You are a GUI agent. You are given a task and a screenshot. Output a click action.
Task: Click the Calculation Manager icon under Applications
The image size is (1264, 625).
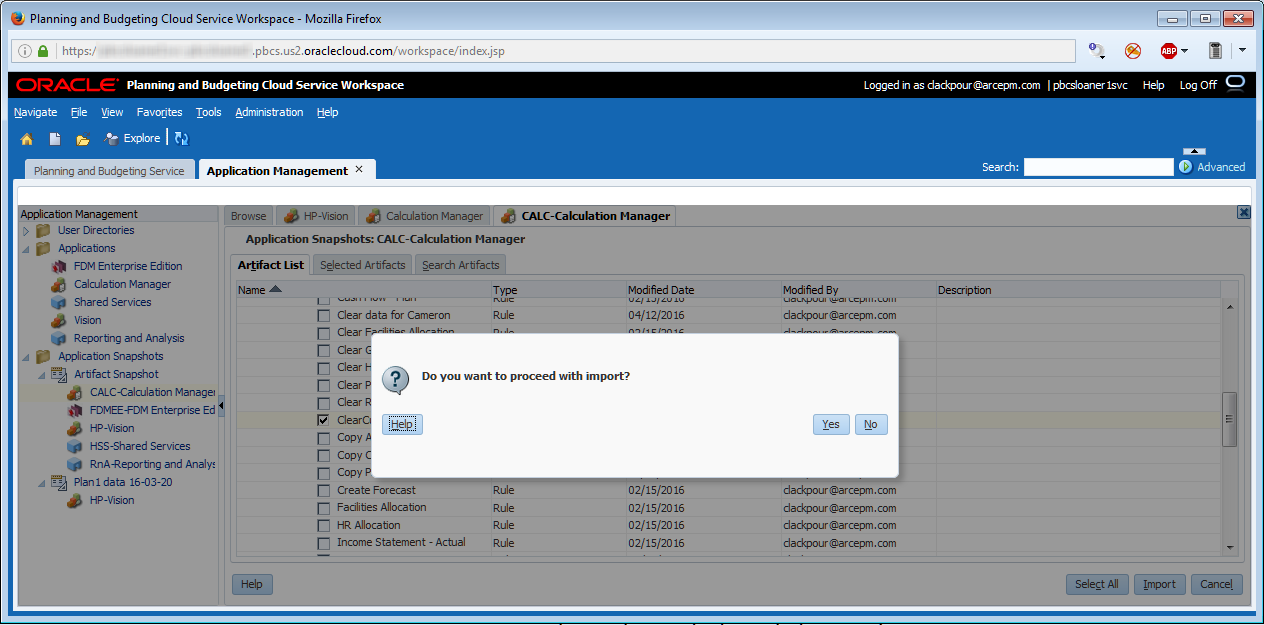click(x=57, y=284)
